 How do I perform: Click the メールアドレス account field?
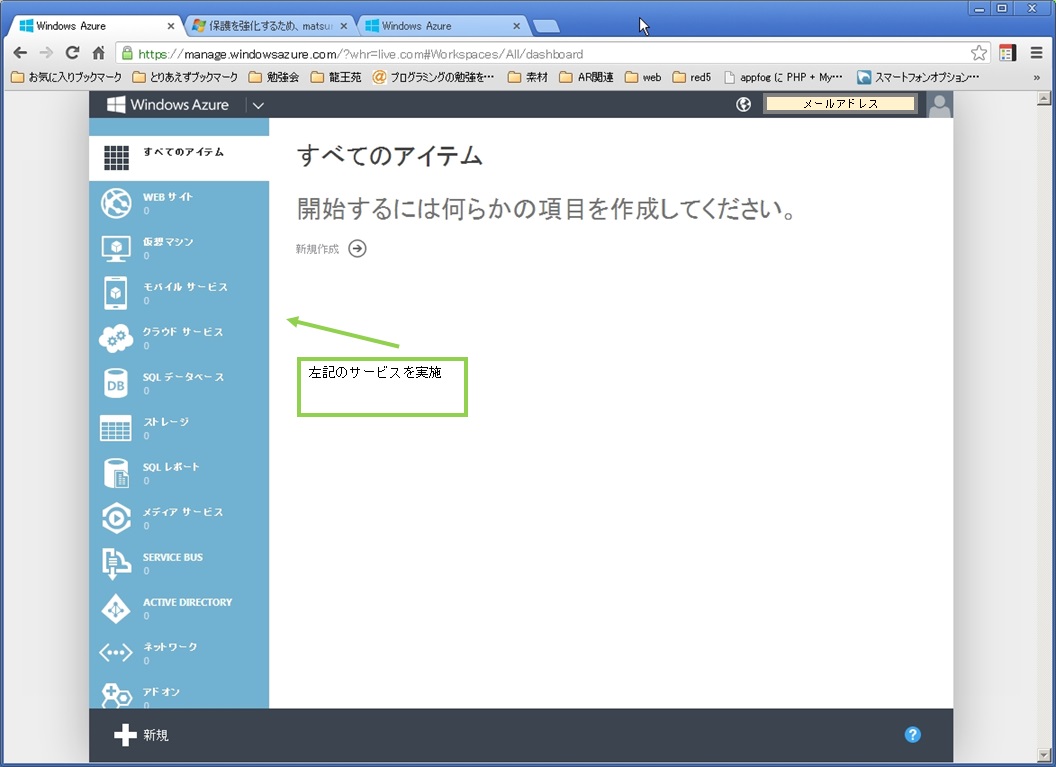(840, 104)
